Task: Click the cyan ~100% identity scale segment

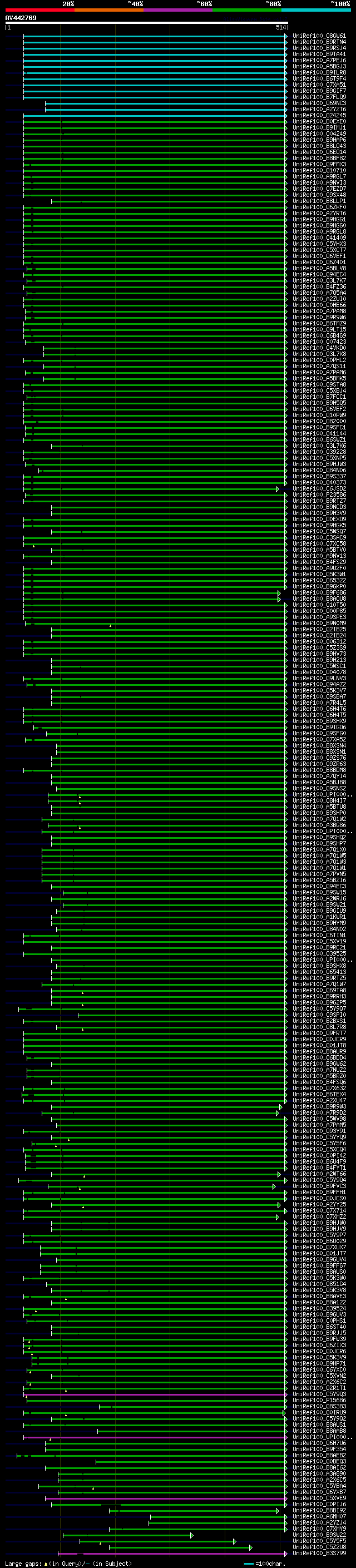Action: pos(316,10)
